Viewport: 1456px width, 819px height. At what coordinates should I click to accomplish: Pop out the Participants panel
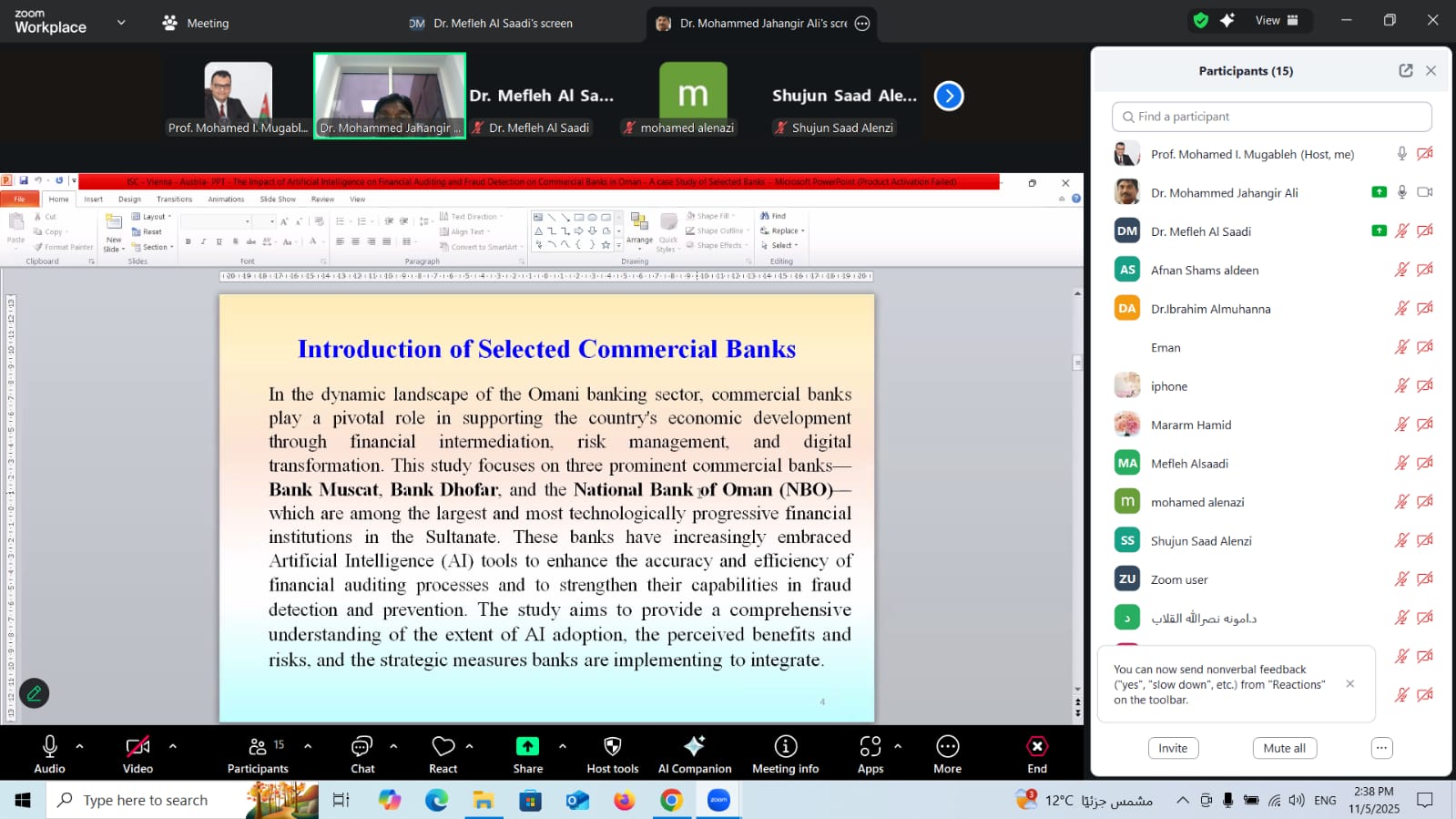point(1405,71)
